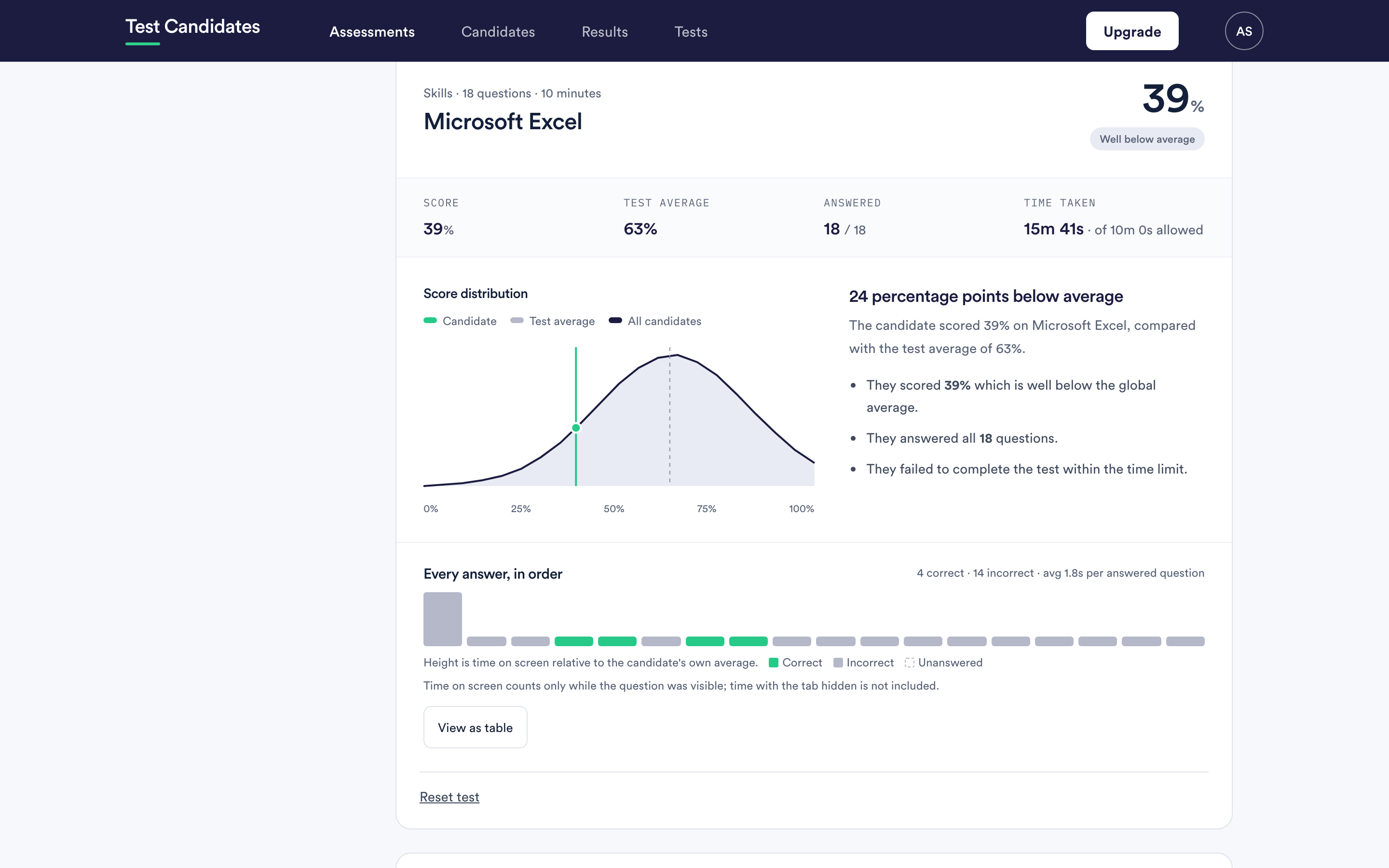The width and height of the screenshot is (1389, 868).
Task: Click the 25% axis label
Action: point(520,509)
